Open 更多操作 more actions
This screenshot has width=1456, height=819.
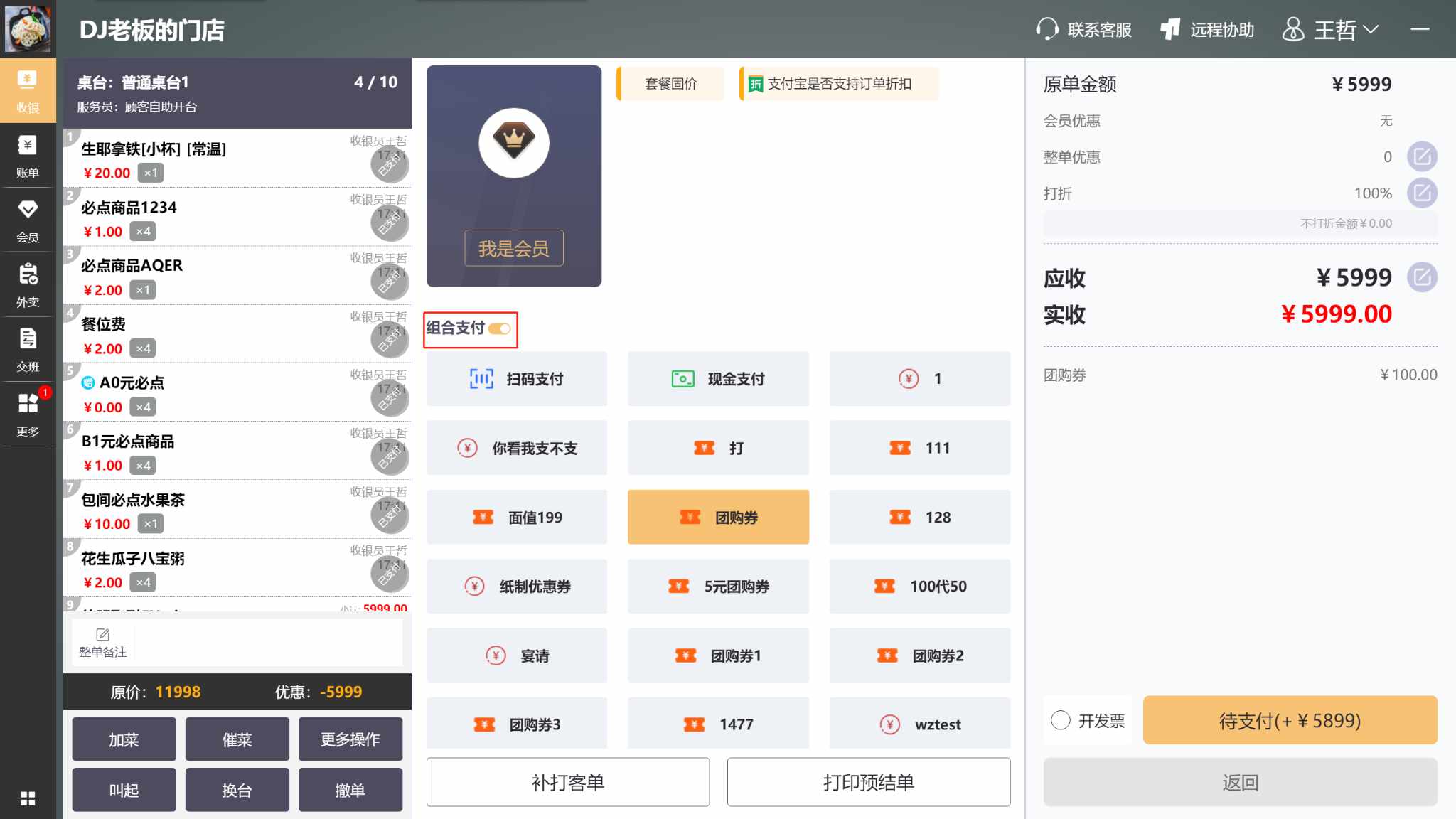coord(350,739)
